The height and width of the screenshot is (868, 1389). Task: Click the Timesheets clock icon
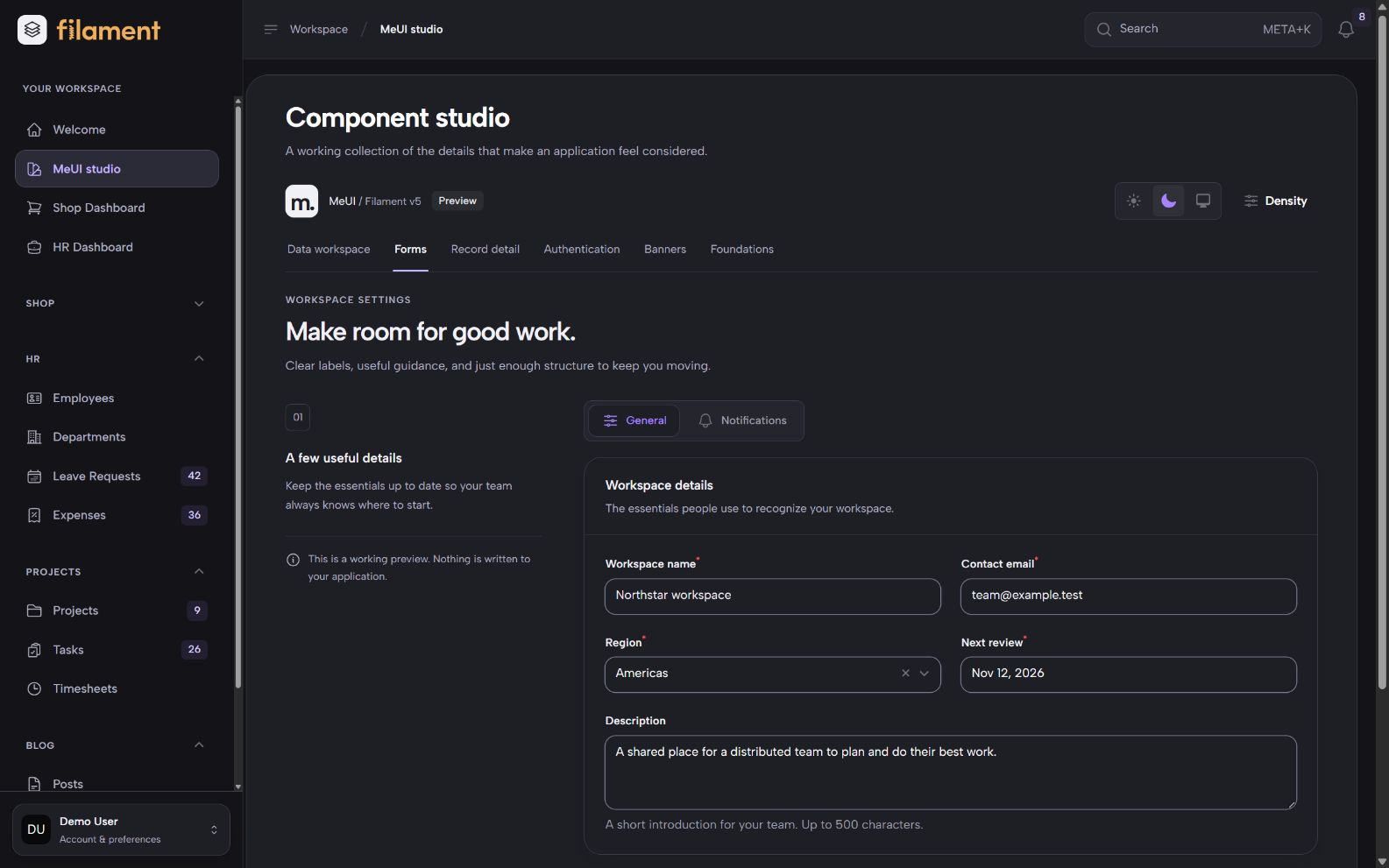pyautogui.click(x=34, y=688)
